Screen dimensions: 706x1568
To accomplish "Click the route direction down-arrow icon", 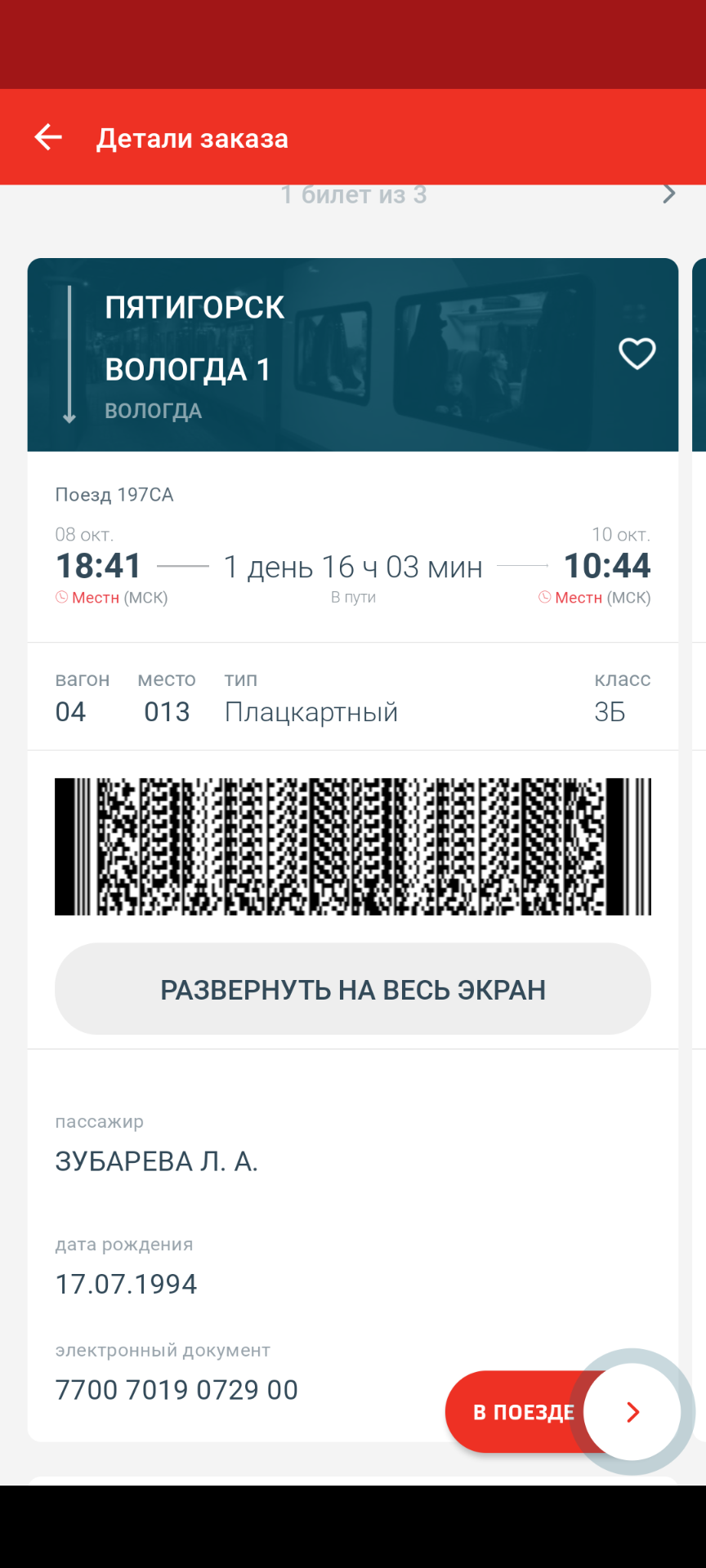I will [x=69, y=354].
